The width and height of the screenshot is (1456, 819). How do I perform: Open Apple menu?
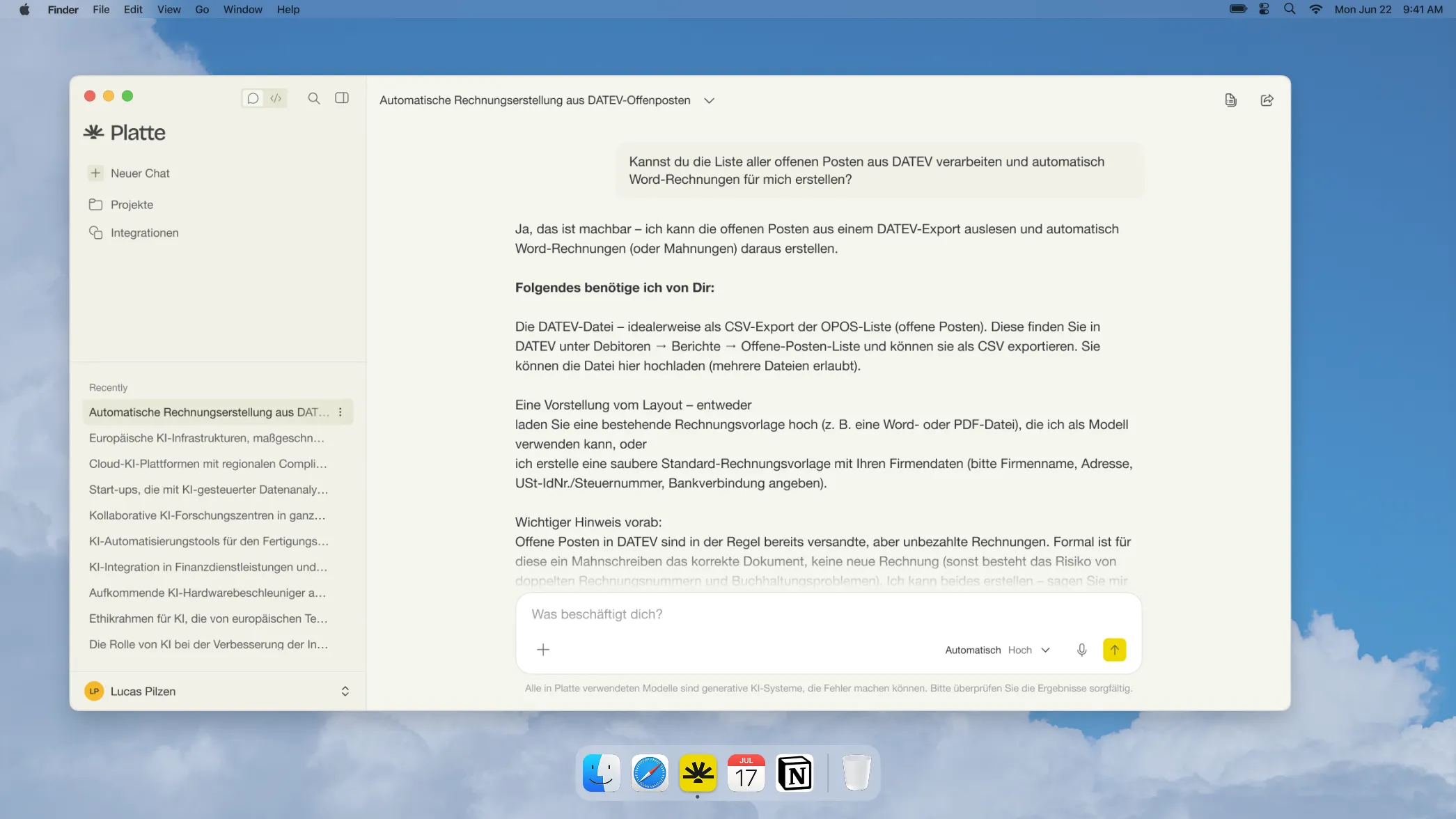[24, 9]
